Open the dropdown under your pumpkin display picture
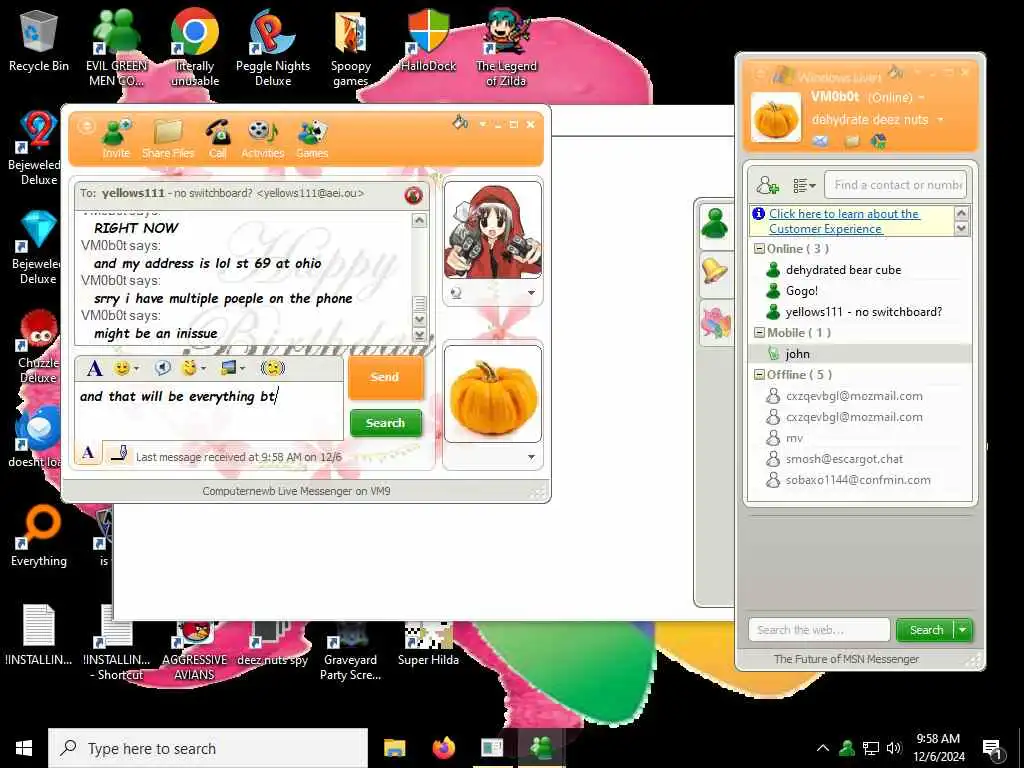The width and height of the screenshot is (1024, 768). [532, 457]
